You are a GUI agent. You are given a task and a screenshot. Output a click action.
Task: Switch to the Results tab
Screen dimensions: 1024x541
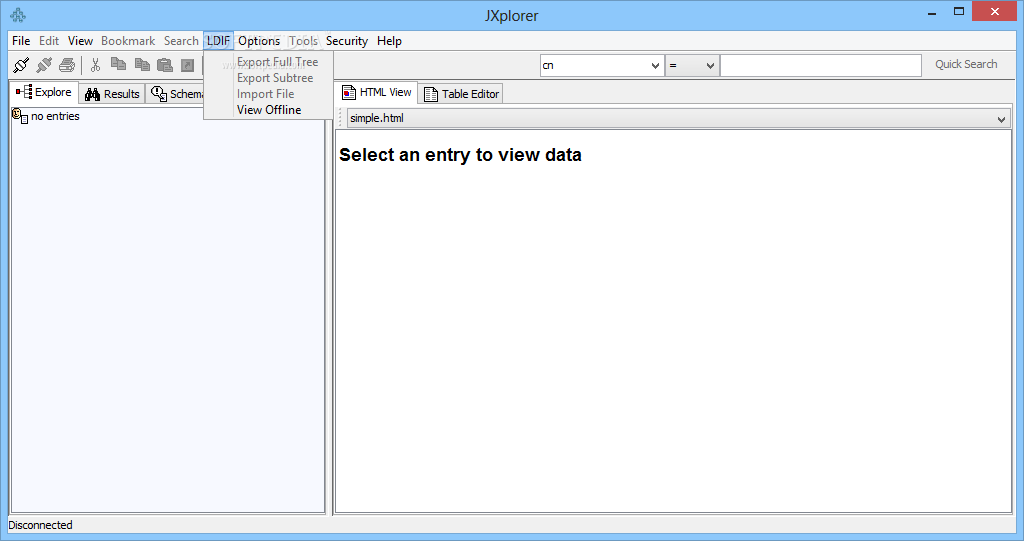(112, 94)
